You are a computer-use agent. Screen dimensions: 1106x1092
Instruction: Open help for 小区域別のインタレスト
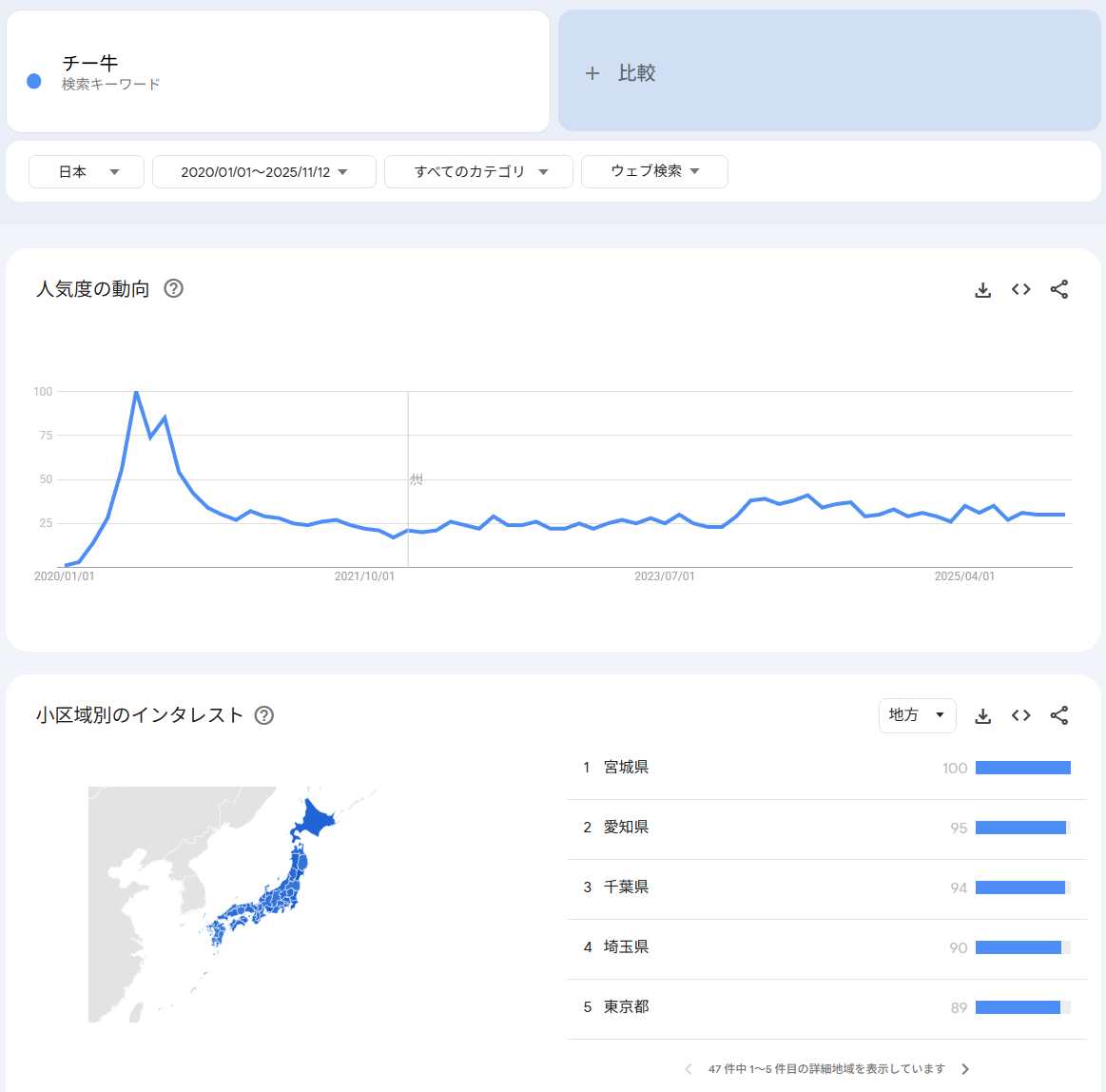[264, 715]
